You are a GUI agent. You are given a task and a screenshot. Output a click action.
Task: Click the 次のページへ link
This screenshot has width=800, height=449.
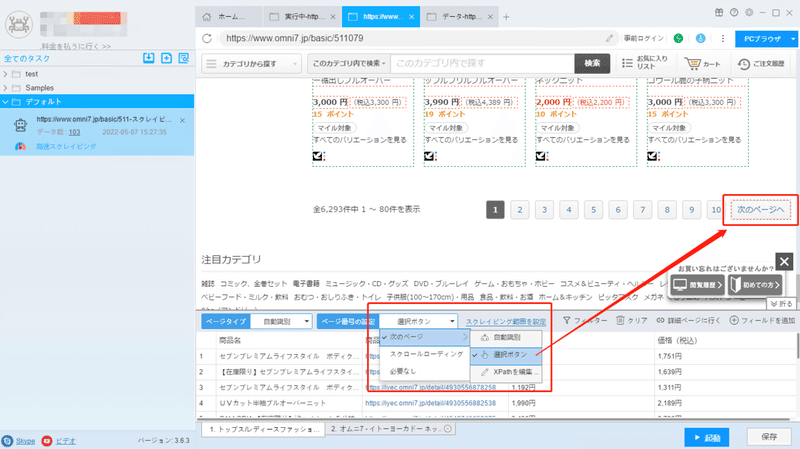point(760,210)
